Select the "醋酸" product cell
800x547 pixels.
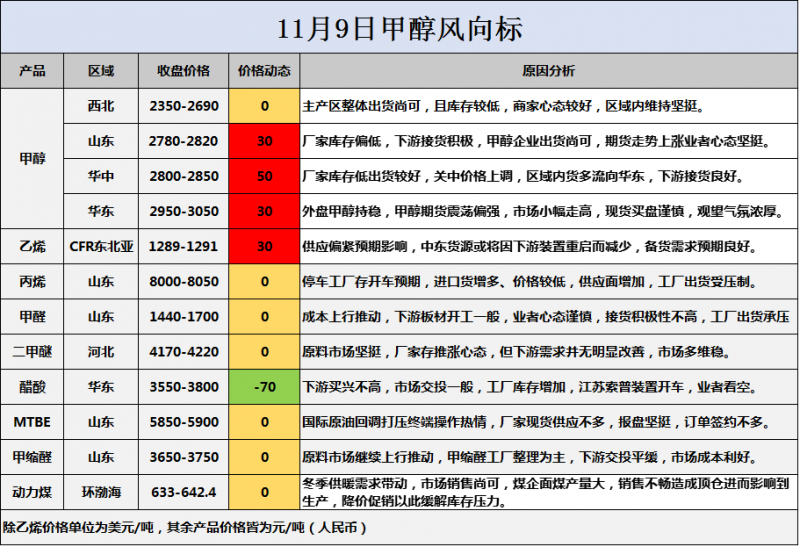32,387
